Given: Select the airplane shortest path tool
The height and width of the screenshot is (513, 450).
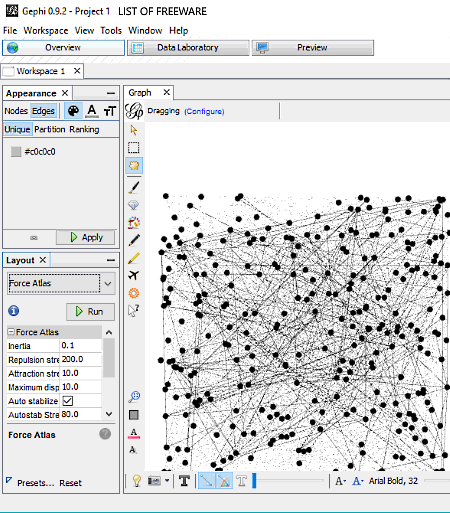Looking at the screenshot, I should click(x=134, y=275).
